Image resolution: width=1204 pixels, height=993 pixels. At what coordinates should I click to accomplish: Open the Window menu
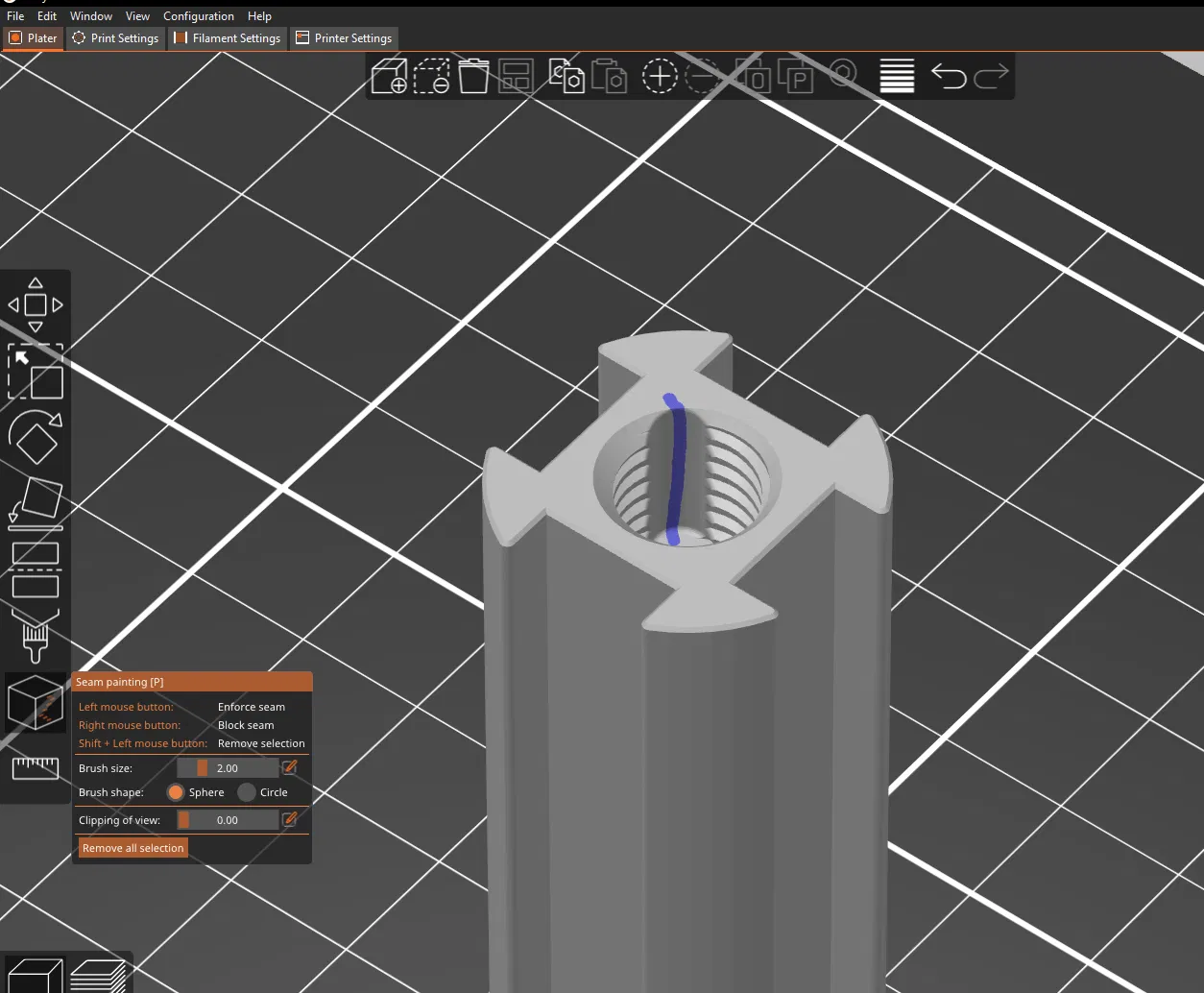(91, 16)
